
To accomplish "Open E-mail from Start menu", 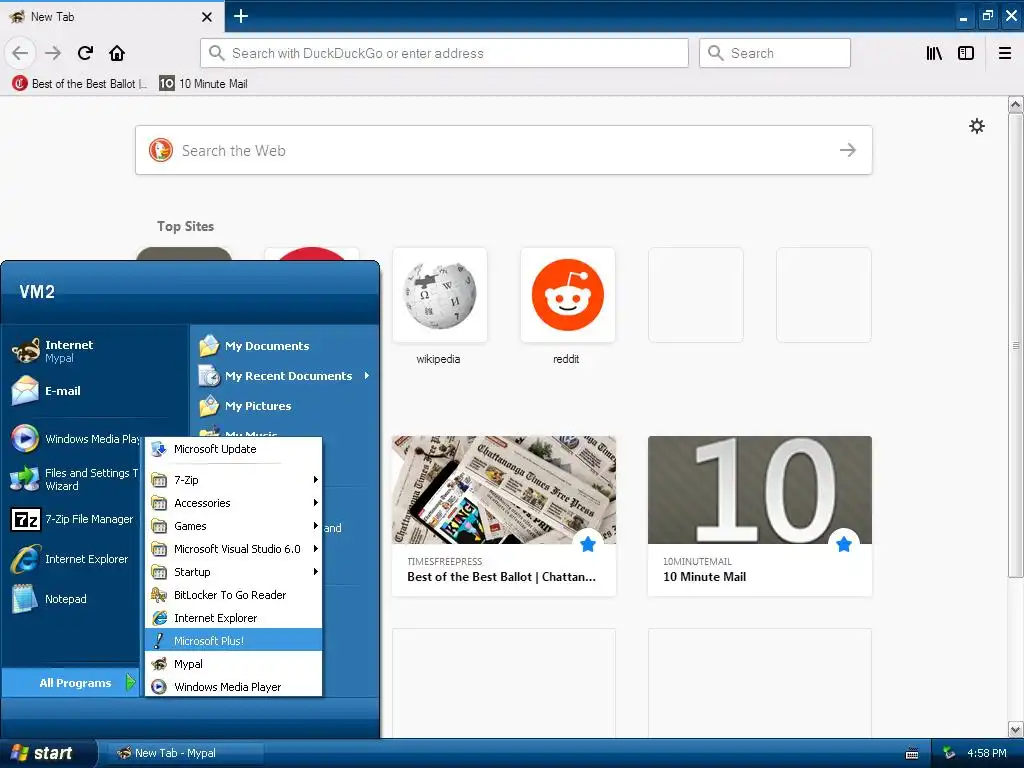I will pos(47,391).
